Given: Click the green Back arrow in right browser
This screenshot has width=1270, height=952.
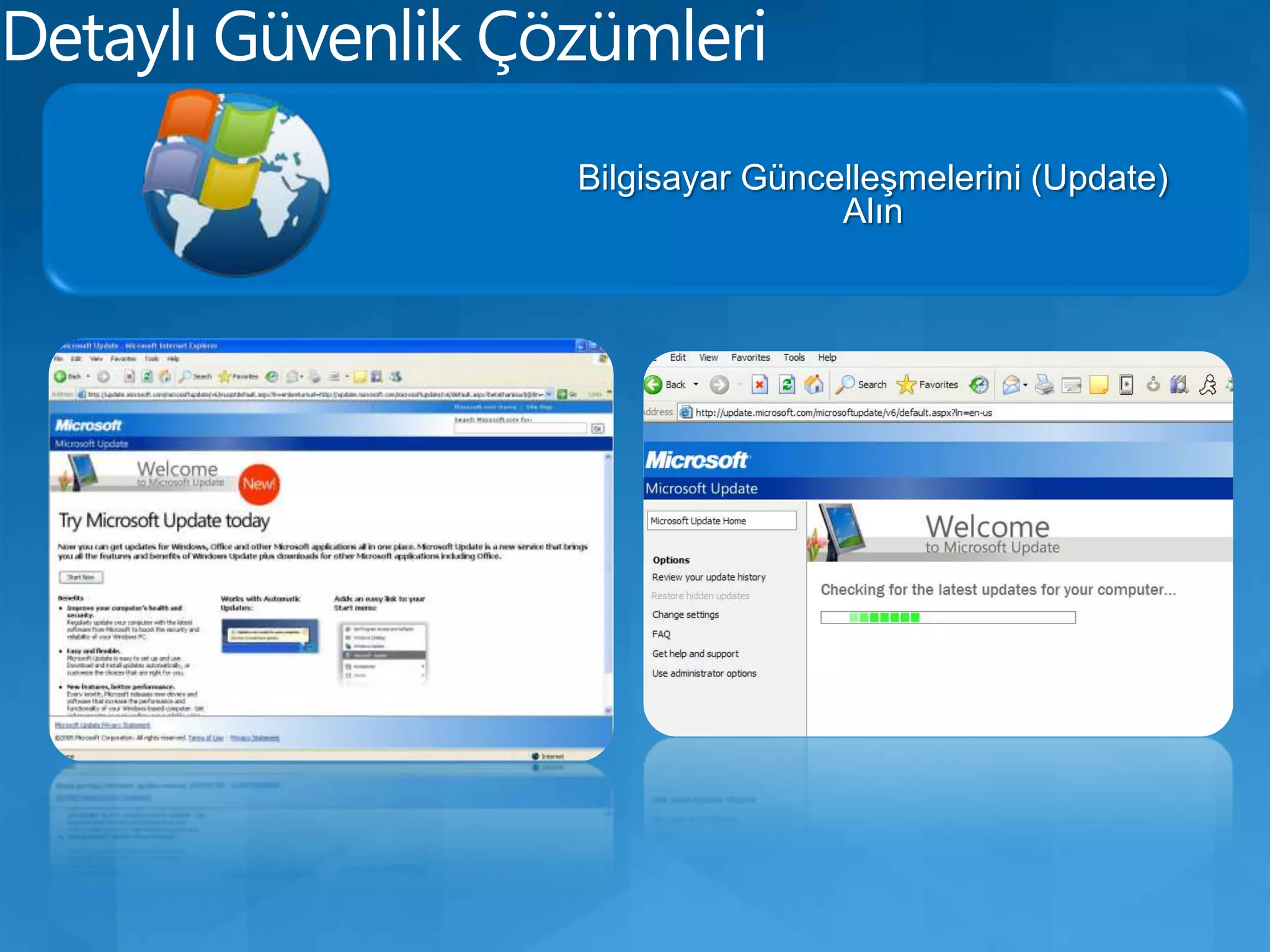Looking at the screenshot, I should (x=653, y=385).
